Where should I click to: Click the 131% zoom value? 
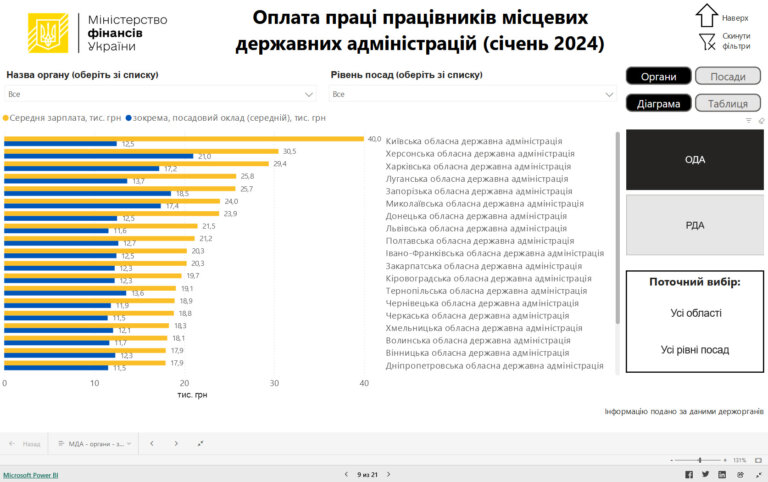click(x=739, y=460)
